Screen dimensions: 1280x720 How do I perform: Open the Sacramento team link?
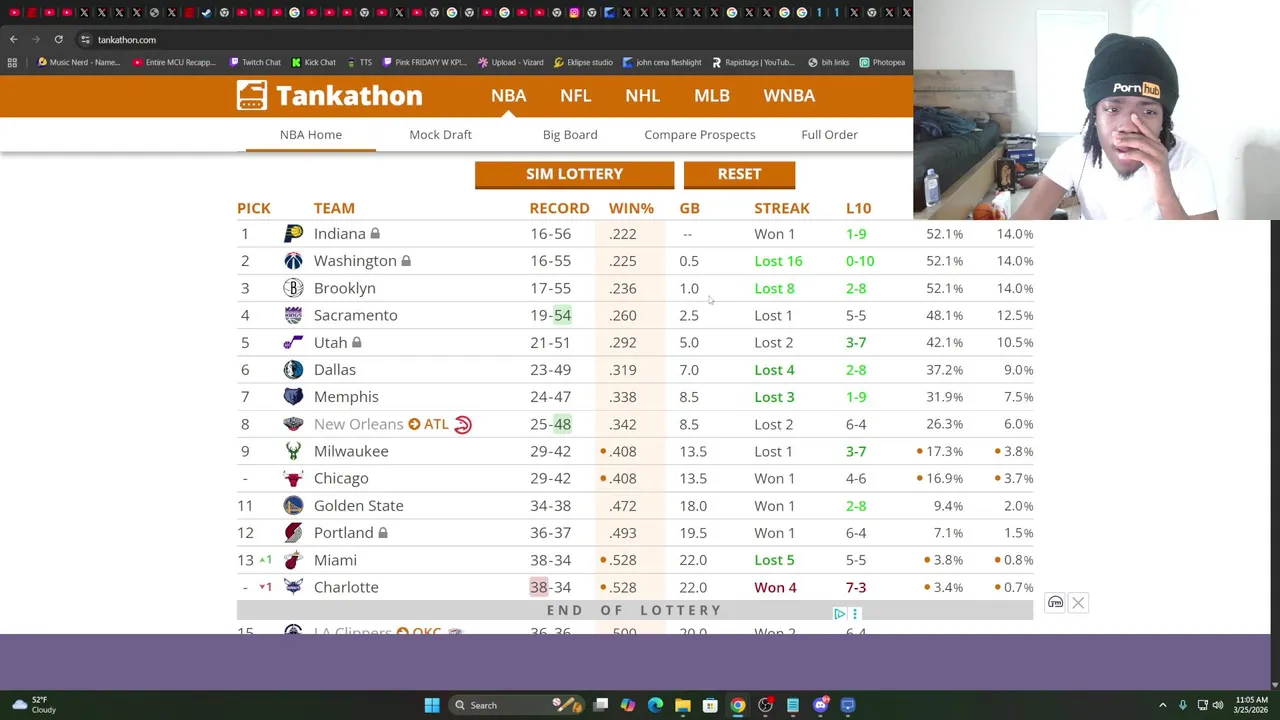coord(355,315)
